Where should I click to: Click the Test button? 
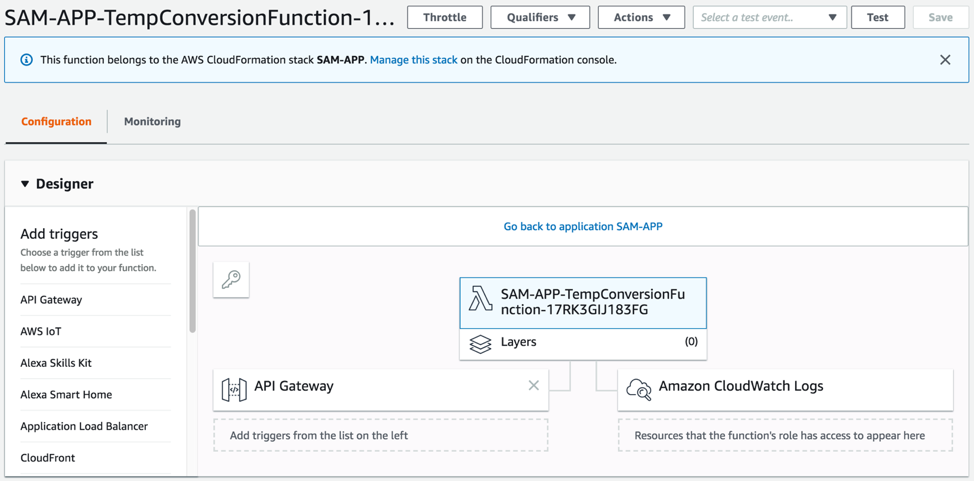pyautogui.click(x=878, y=17)
